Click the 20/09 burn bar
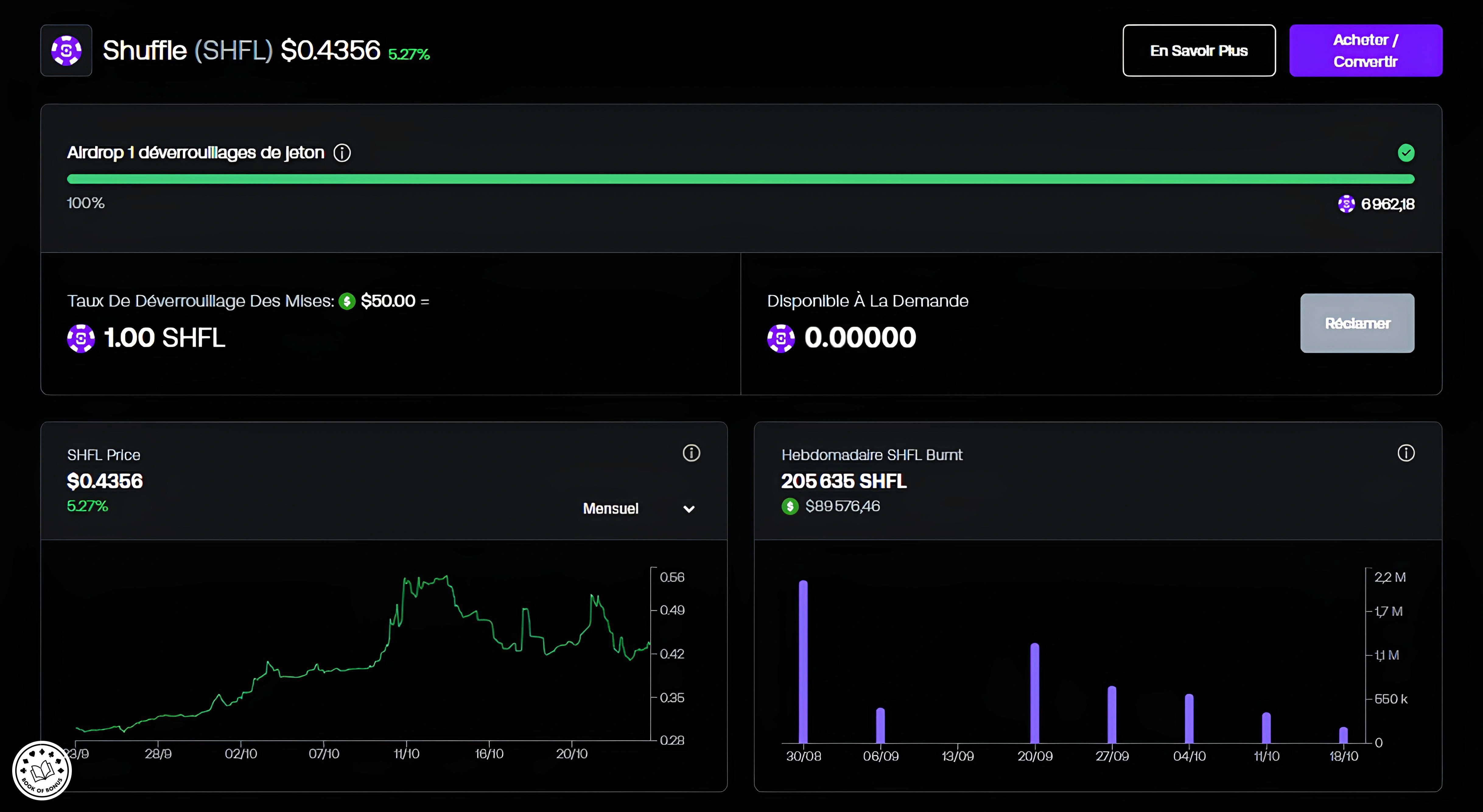The width and height of the screenshot is (1483, 812). click(x=1035, y=693)
